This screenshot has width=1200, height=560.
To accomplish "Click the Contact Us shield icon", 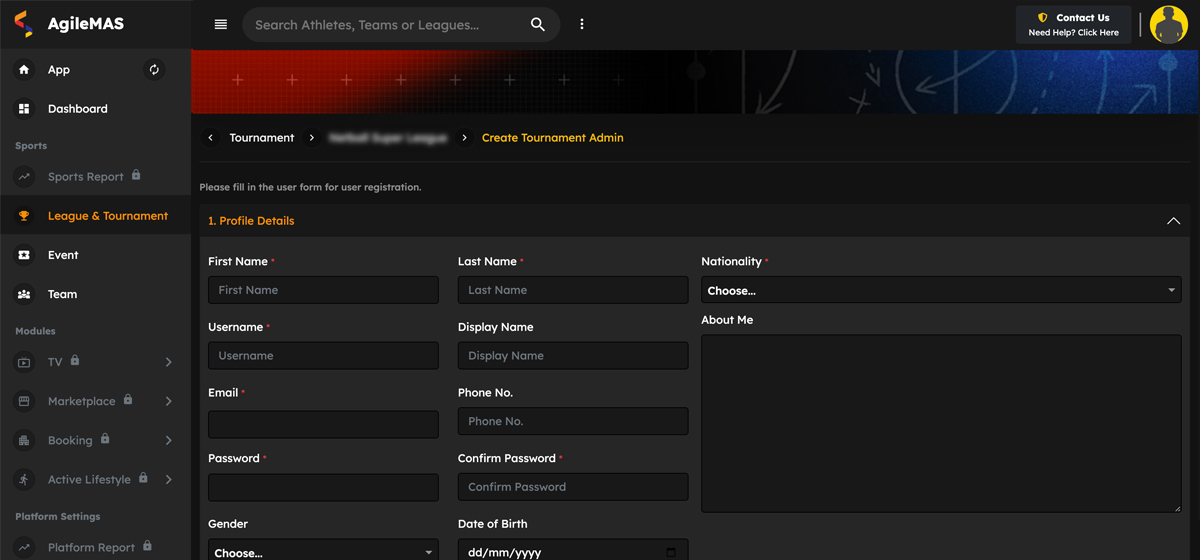I will [x=1043, y=18].
